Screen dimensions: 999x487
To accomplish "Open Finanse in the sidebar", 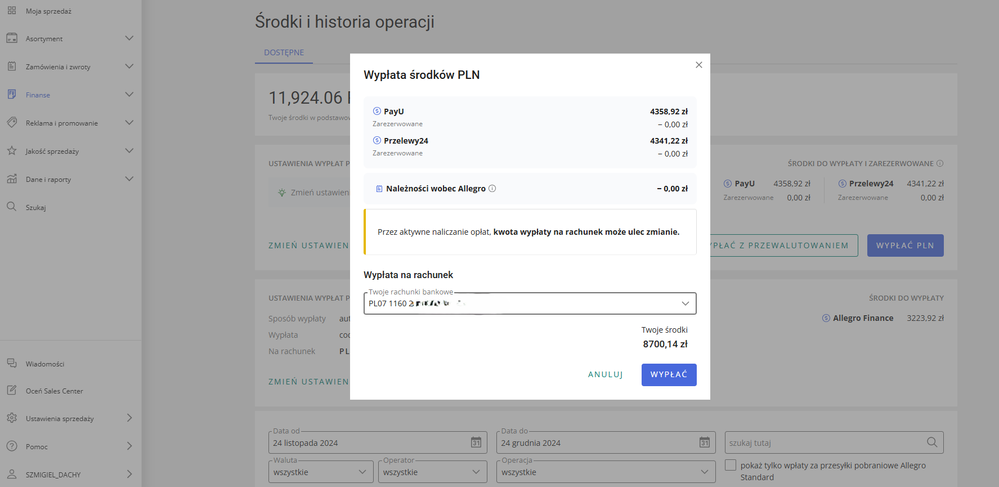I will point(38,95).
